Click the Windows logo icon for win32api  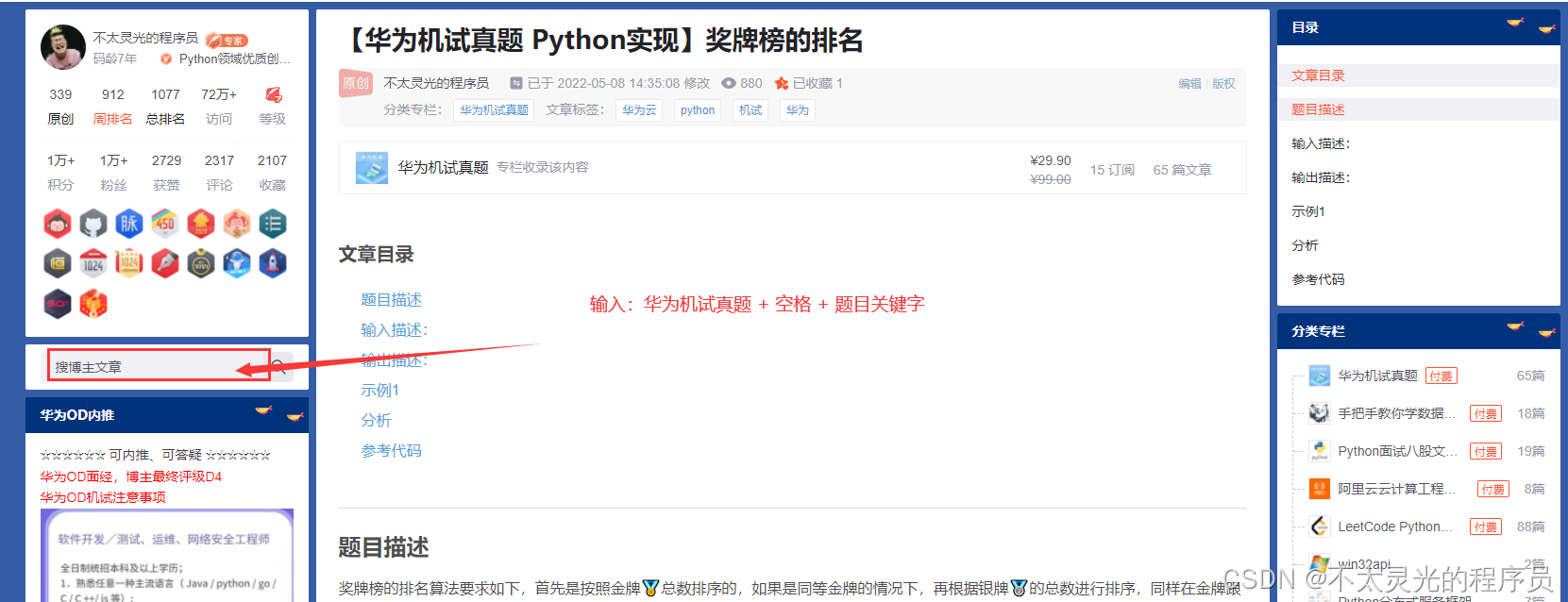[x=1320, y=564]
